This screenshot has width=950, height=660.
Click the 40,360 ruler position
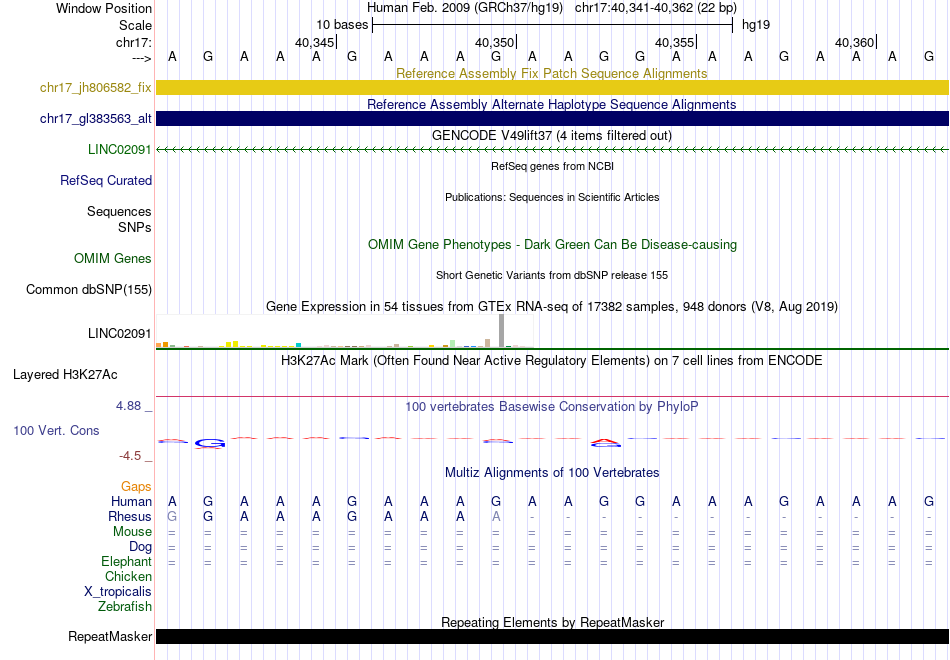[x=854, y=42]
